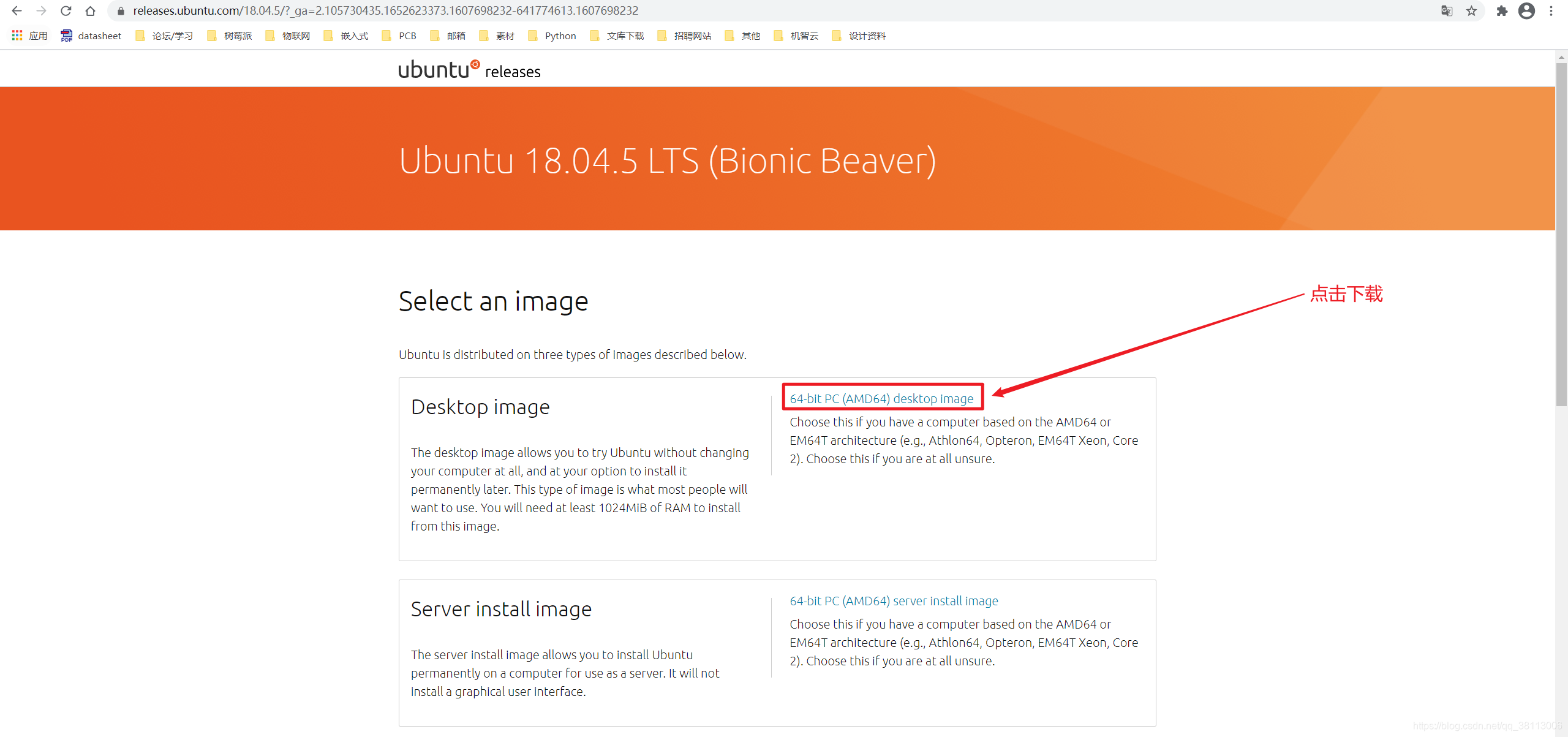This screenshot has width=1568, height=737.
Task: Open the 设计资料 bookmark folder
Action: click(859, 36)
